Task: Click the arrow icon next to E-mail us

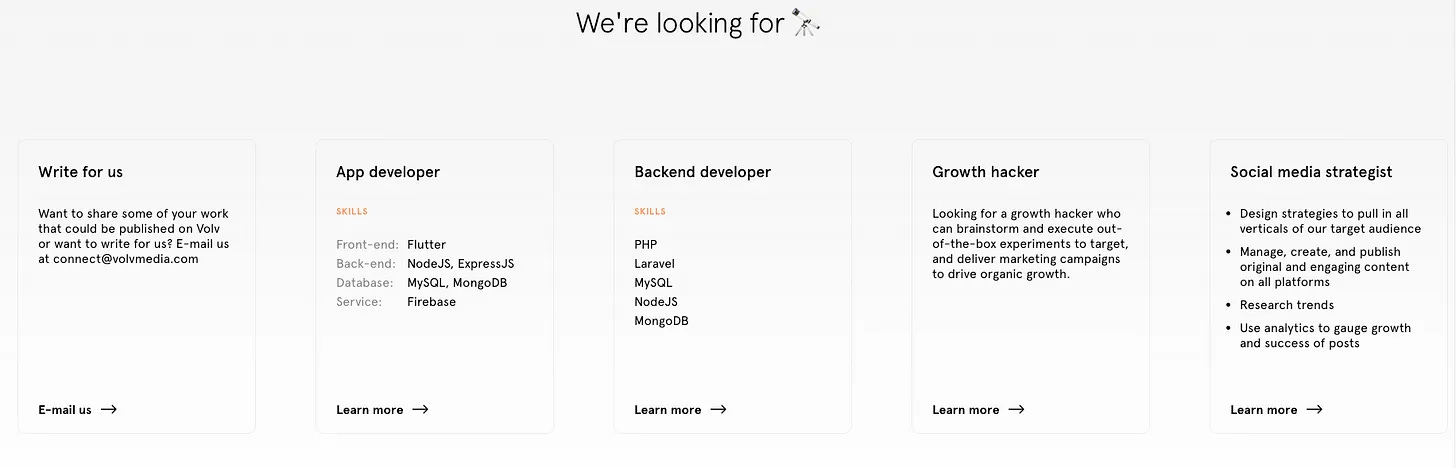Action: click(108, 410)
